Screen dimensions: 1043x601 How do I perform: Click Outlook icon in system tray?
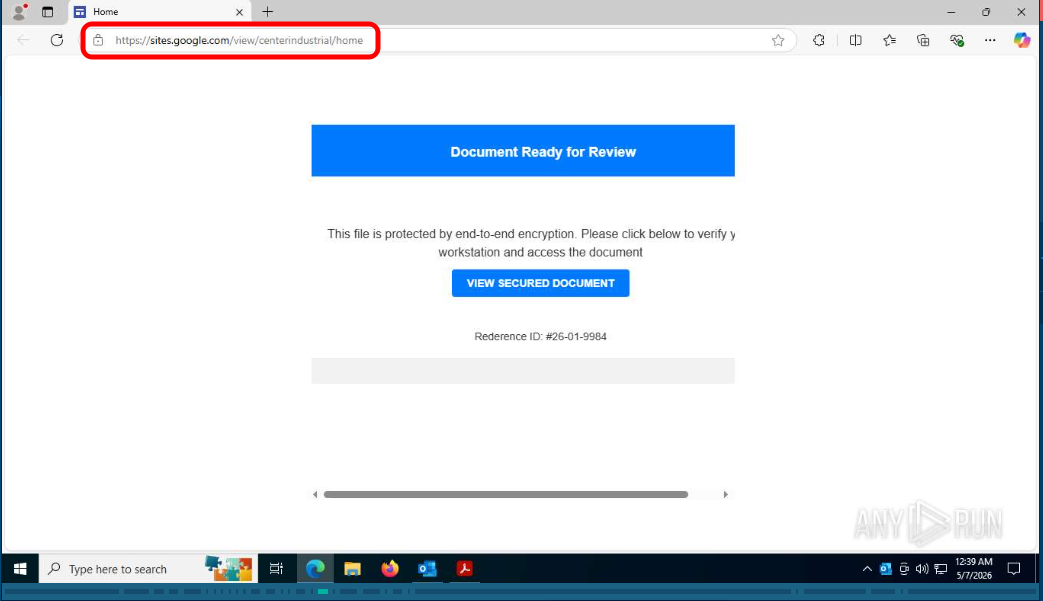(x=885, y=569)
